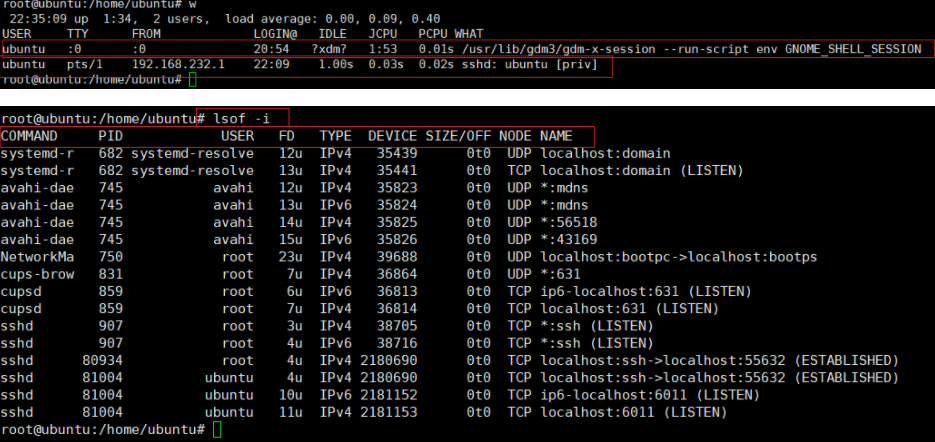
Task: Click file descriptor 10u
Action: tap(290, 395)
